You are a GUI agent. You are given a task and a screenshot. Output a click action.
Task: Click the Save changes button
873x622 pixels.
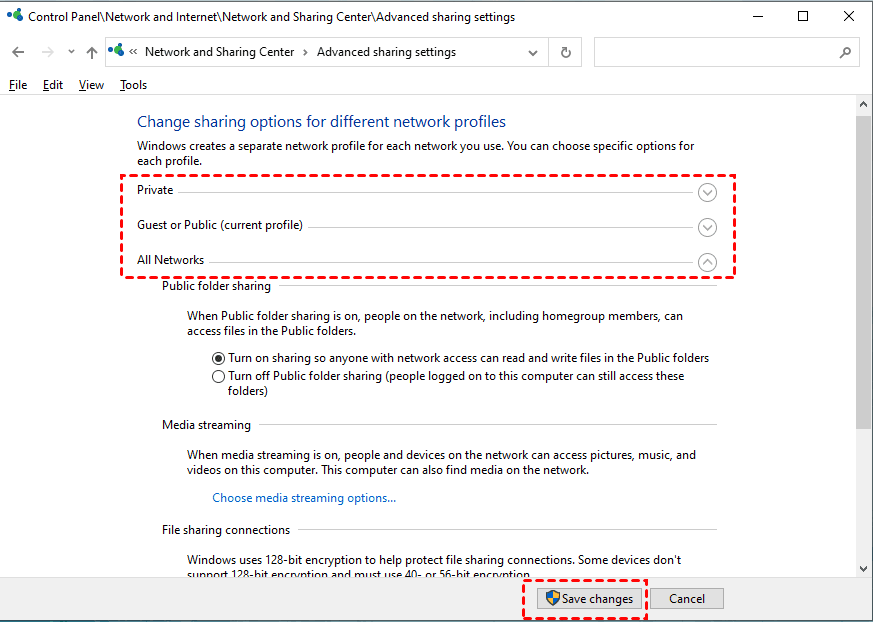tap(588, 599)
